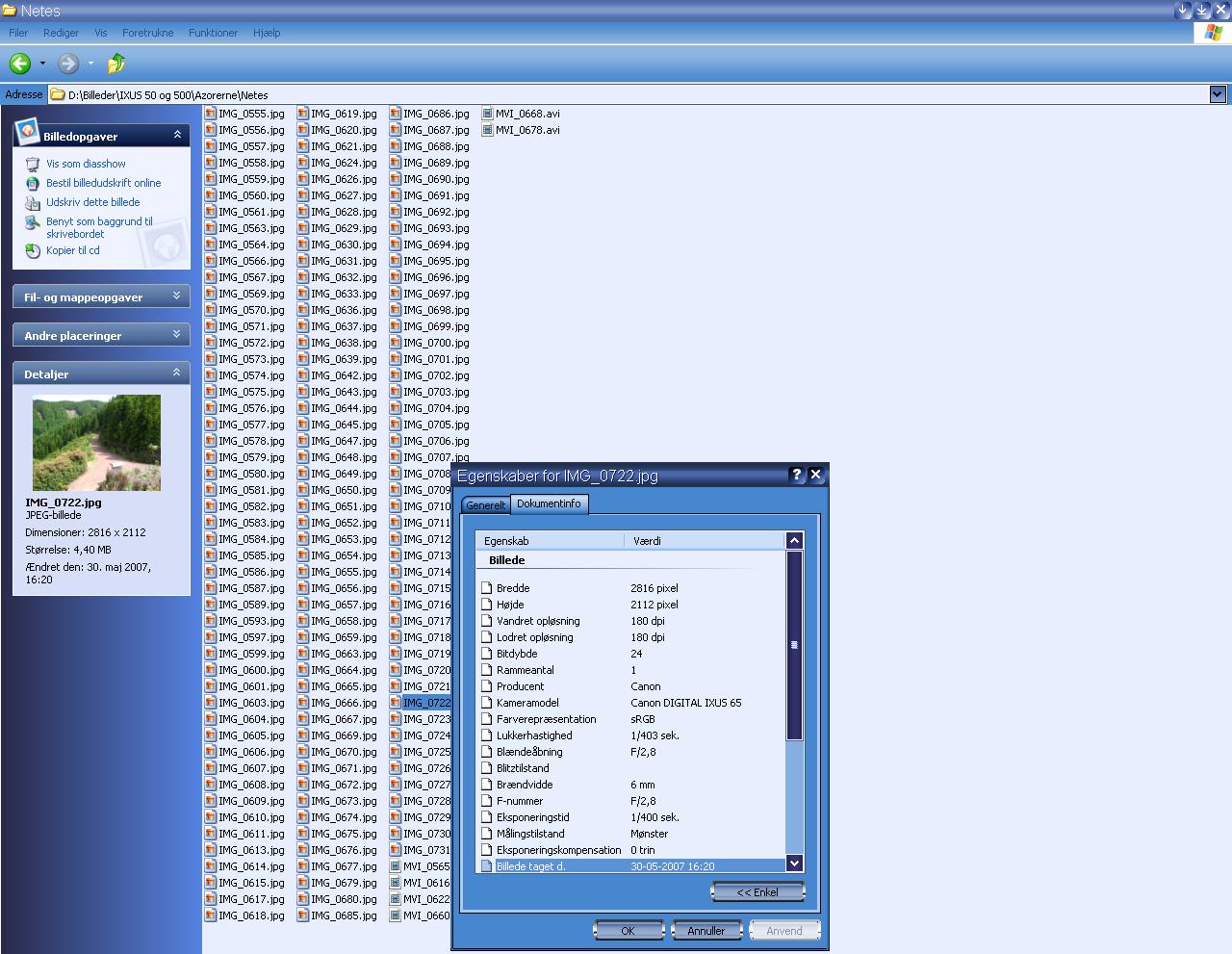Select file IMG_0555.jpg icon
This screenshot has height=954, width=1232.
[210, 114]
